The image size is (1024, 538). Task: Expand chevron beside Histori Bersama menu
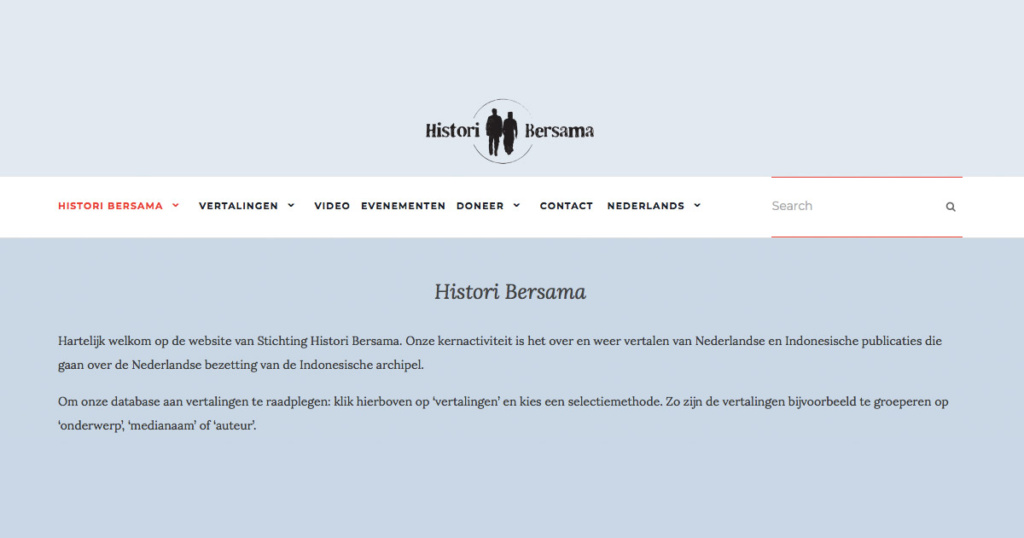click(x=176, y=206)
